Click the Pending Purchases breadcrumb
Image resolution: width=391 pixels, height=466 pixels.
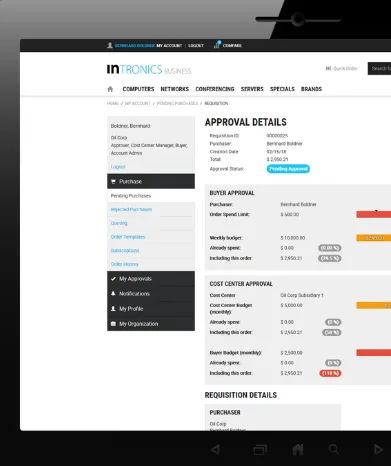tap(177, 103)
